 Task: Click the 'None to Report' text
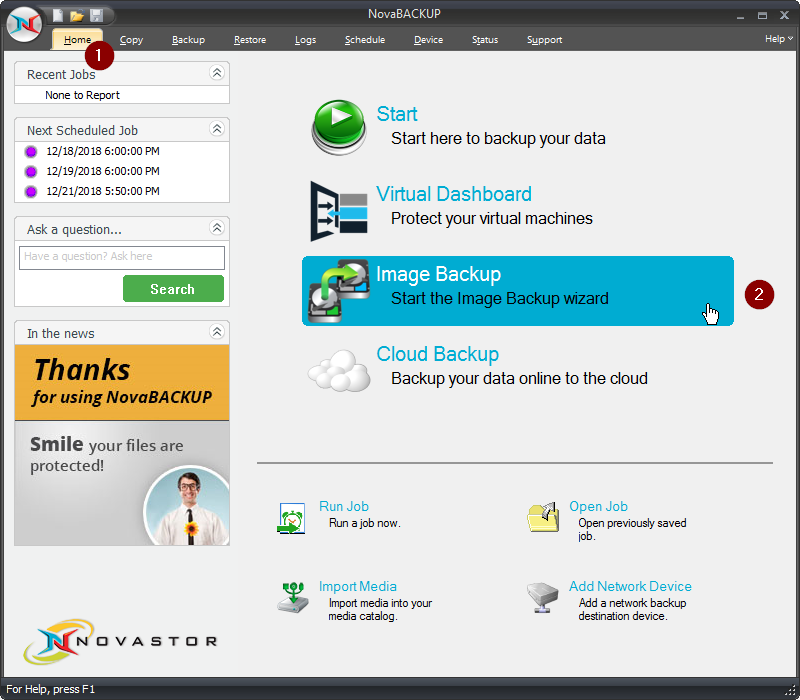coord(83,95)
